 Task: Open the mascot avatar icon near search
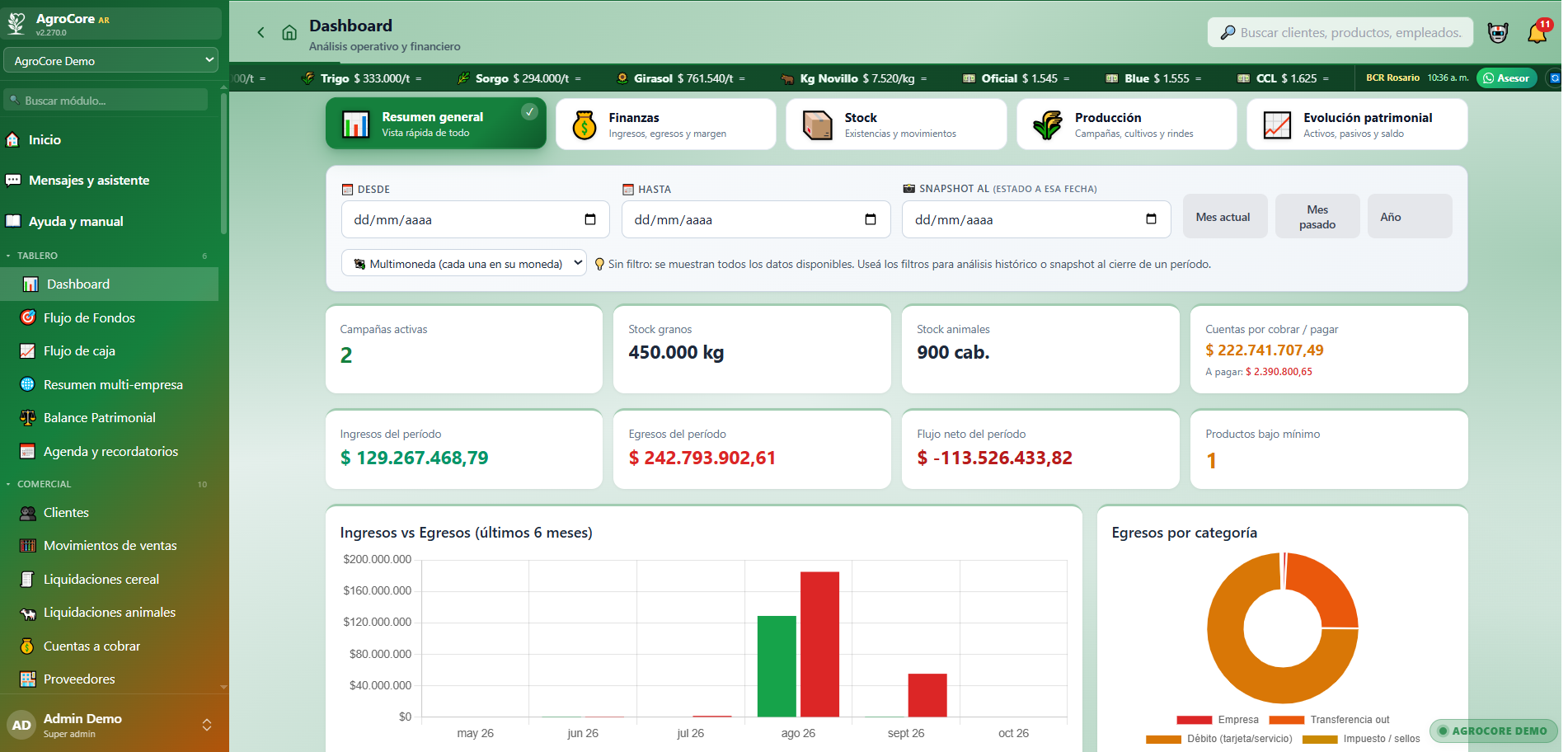[1498, 33]
